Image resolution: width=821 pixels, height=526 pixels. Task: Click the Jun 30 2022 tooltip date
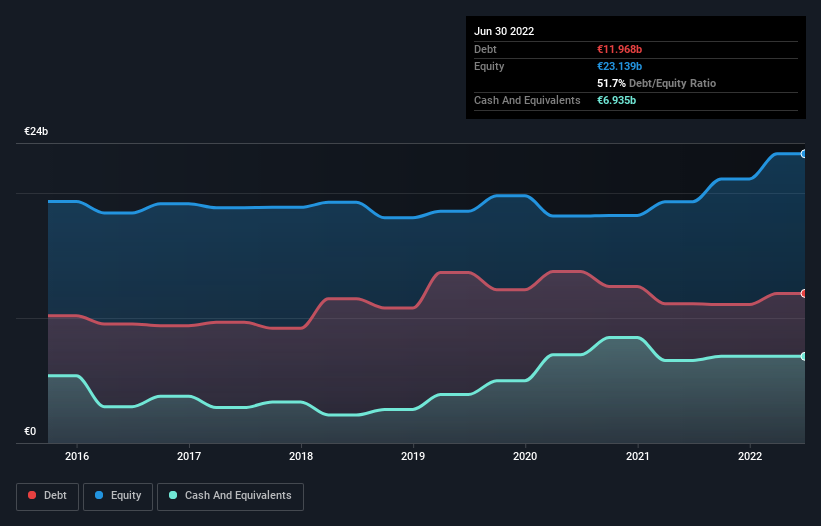(x=504, y=31)
